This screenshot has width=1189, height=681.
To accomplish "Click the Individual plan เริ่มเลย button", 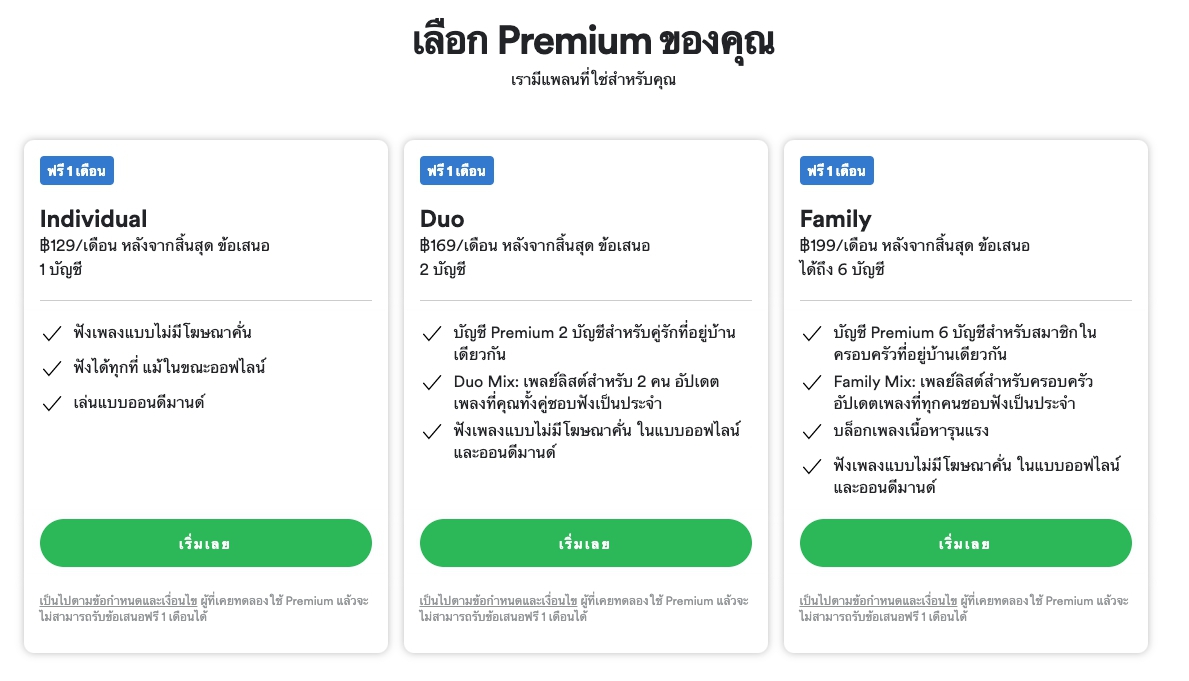I will [x=205, y=543].
